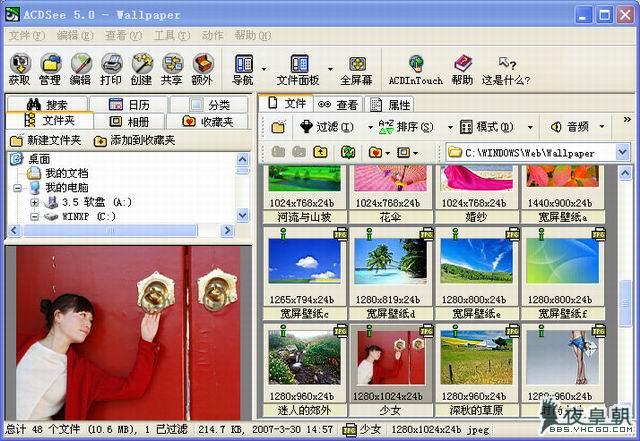Viewport: 640px width, 441px height.
Task: Click the 打印 (Print) icon
Action: [x=111, y=69]
